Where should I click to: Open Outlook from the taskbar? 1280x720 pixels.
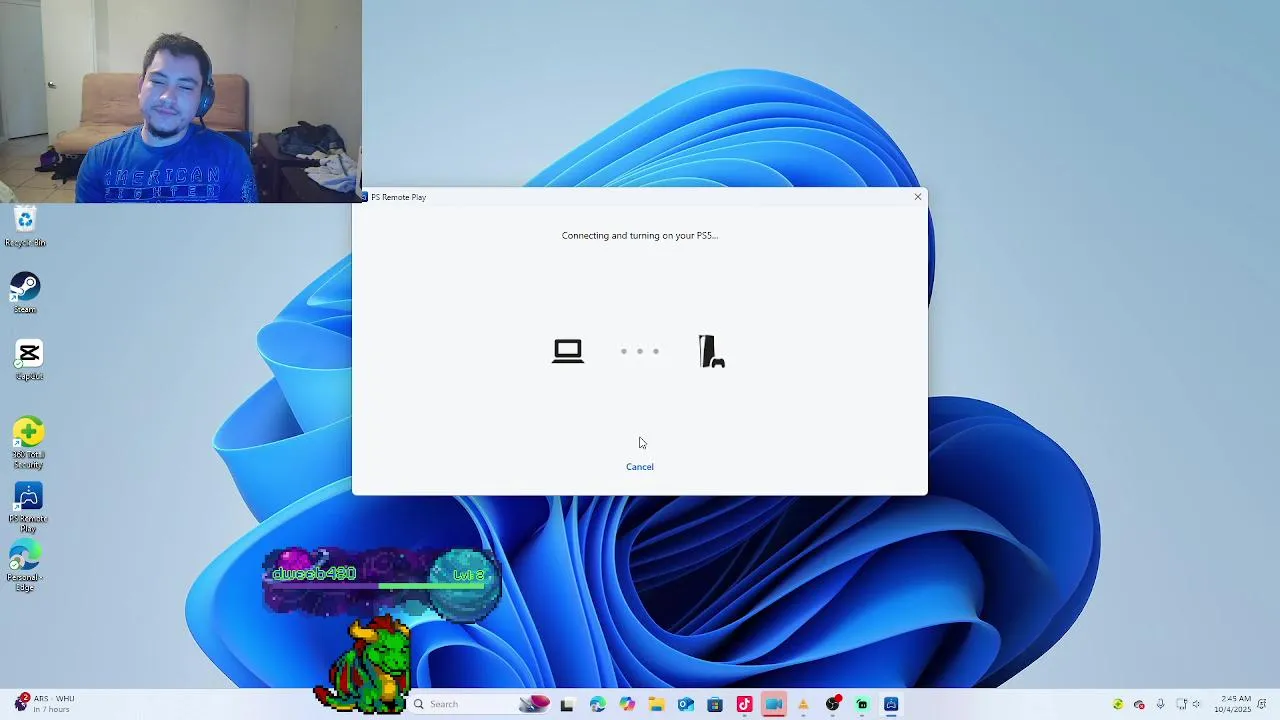pyautogui.click(x=685, y=704)
